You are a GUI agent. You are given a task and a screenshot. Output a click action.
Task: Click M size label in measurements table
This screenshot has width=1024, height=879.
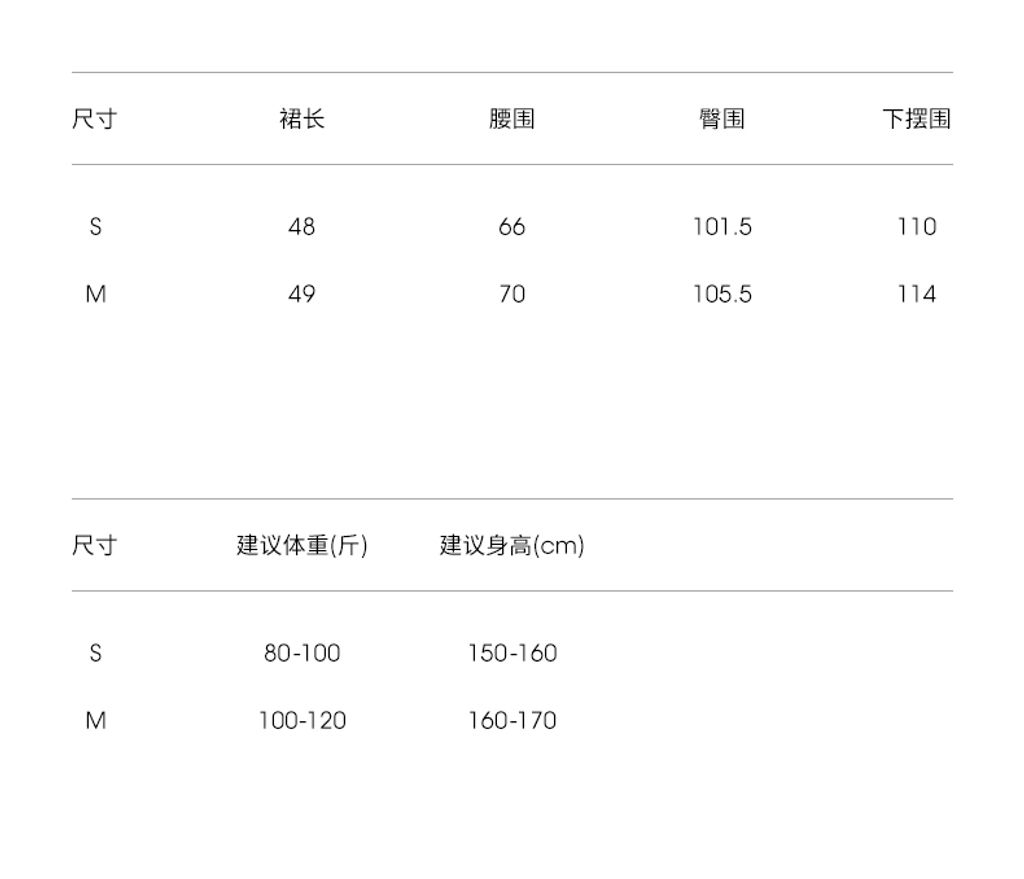click(x=95, y=294)
